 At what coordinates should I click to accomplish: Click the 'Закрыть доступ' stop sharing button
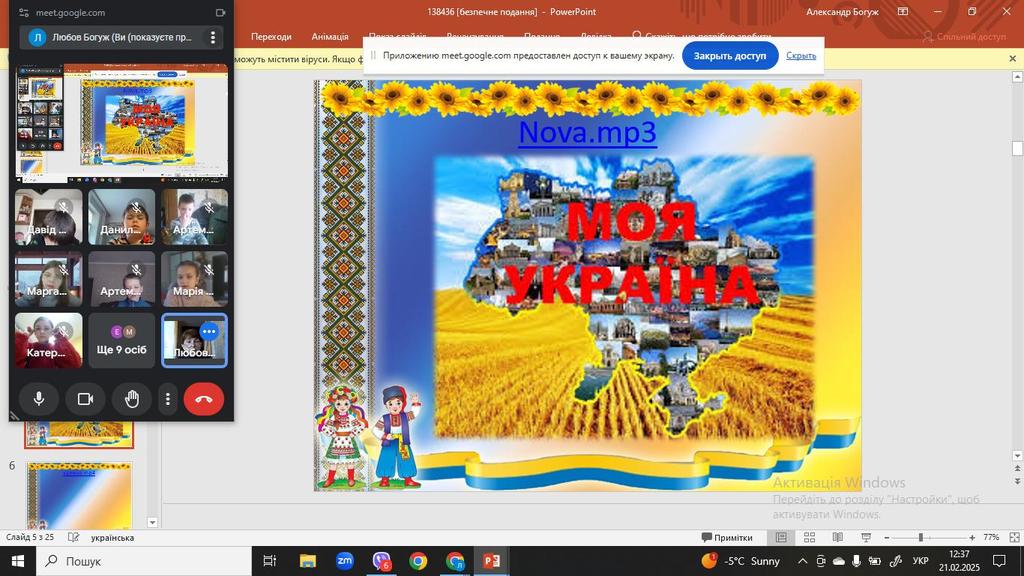click(x=730, y=56)
